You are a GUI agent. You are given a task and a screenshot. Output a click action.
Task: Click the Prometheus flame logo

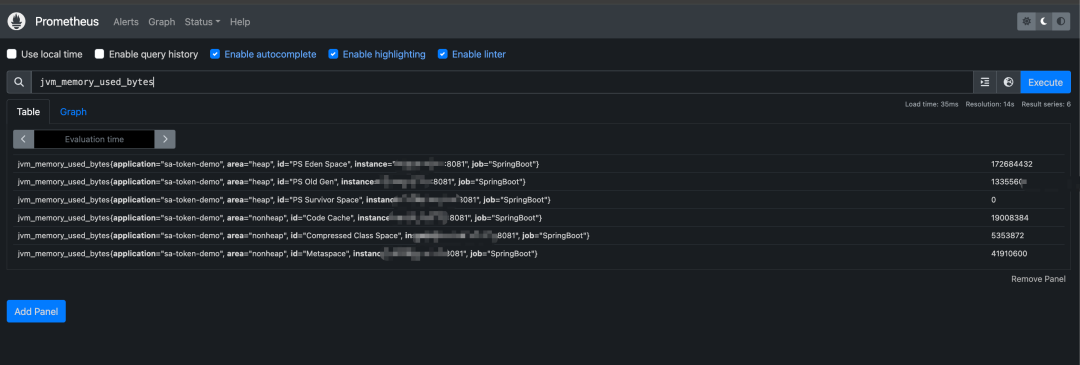(17, 21)
